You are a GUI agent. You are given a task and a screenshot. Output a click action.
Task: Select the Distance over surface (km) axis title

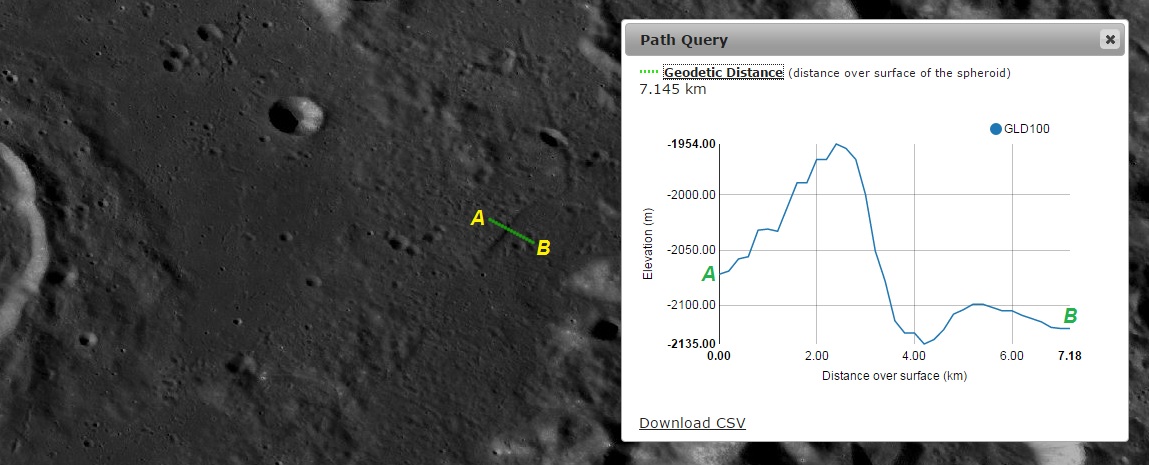[895, 376]
